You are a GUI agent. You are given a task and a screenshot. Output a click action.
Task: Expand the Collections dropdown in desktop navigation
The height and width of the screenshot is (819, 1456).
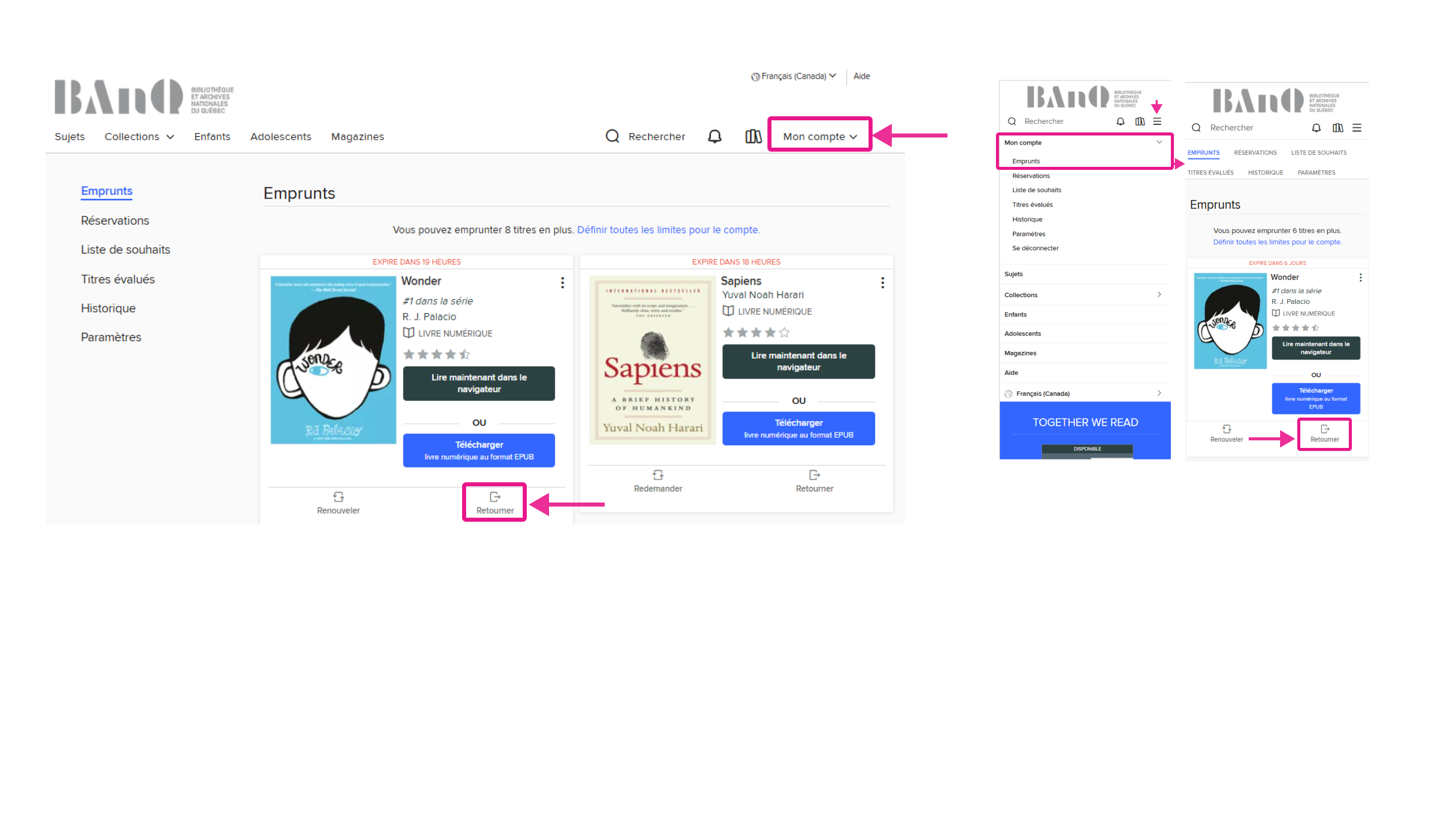pyautogui.click(x=139, y=137)
